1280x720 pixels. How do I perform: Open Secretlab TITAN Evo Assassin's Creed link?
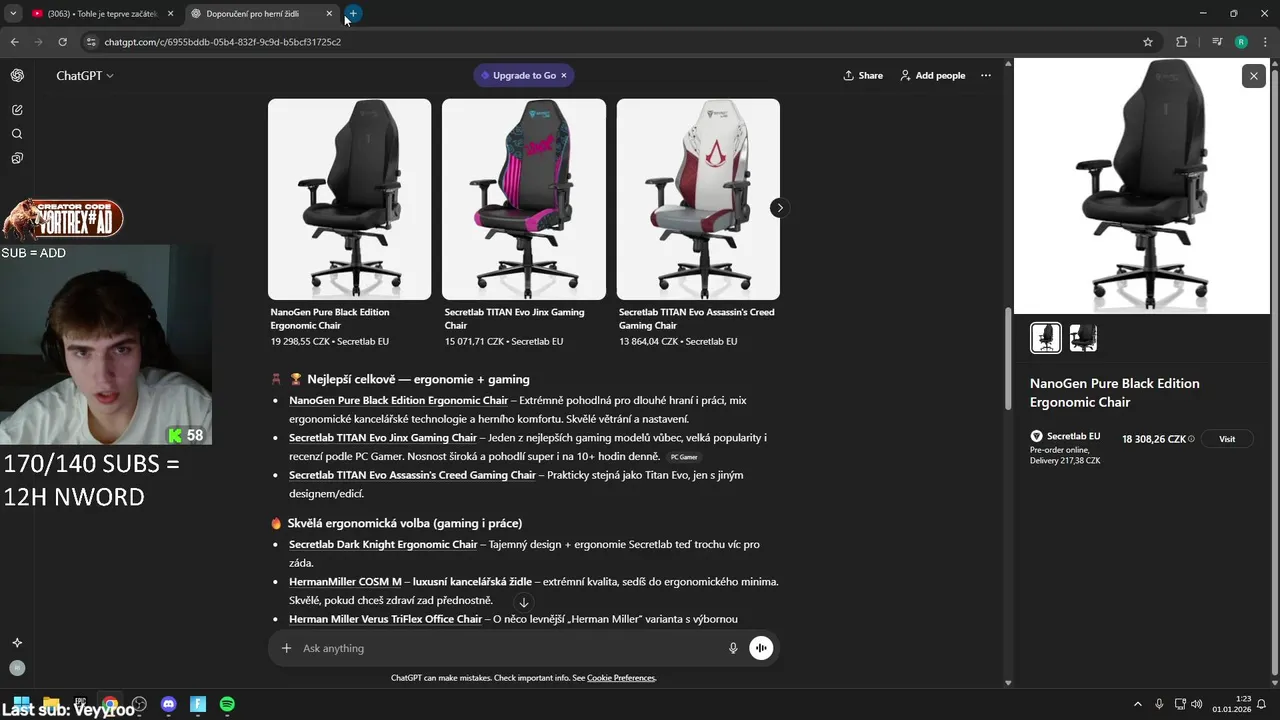coord(412,475)
